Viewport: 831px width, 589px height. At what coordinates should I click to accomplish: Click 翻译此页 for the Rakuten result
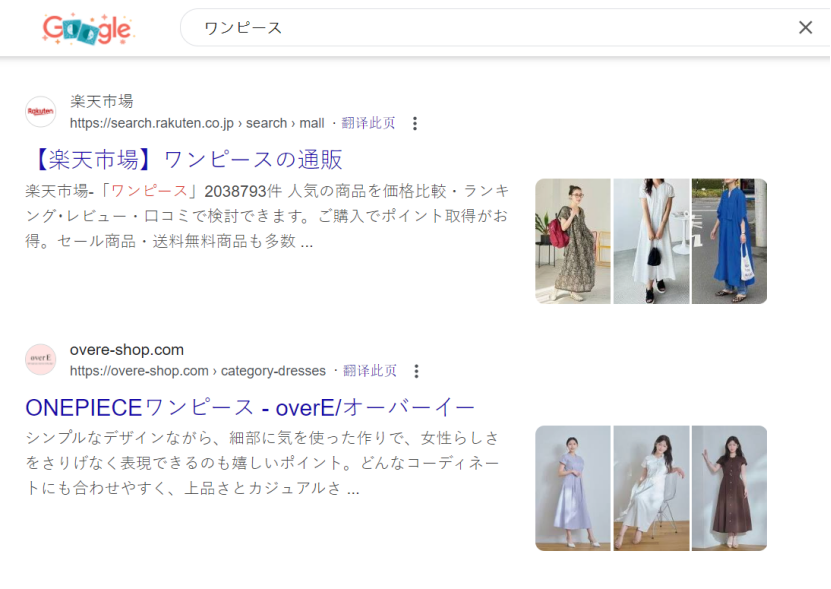[x=368, y=123]
